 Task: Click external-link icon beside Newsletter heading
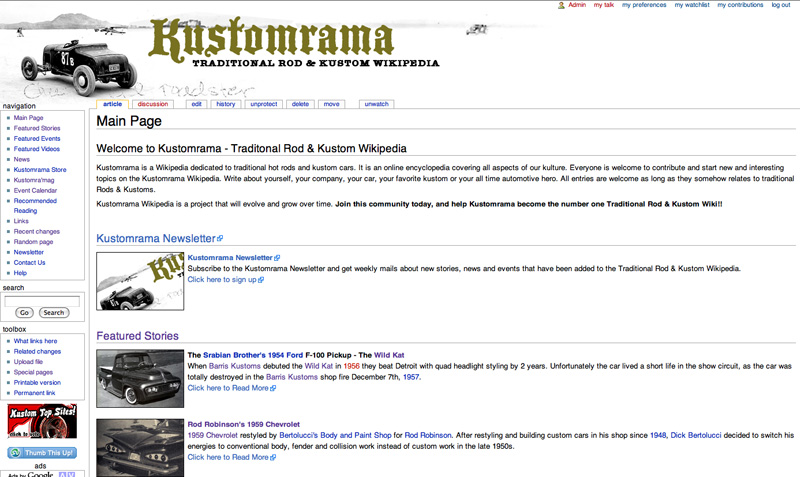click(220, 239)
